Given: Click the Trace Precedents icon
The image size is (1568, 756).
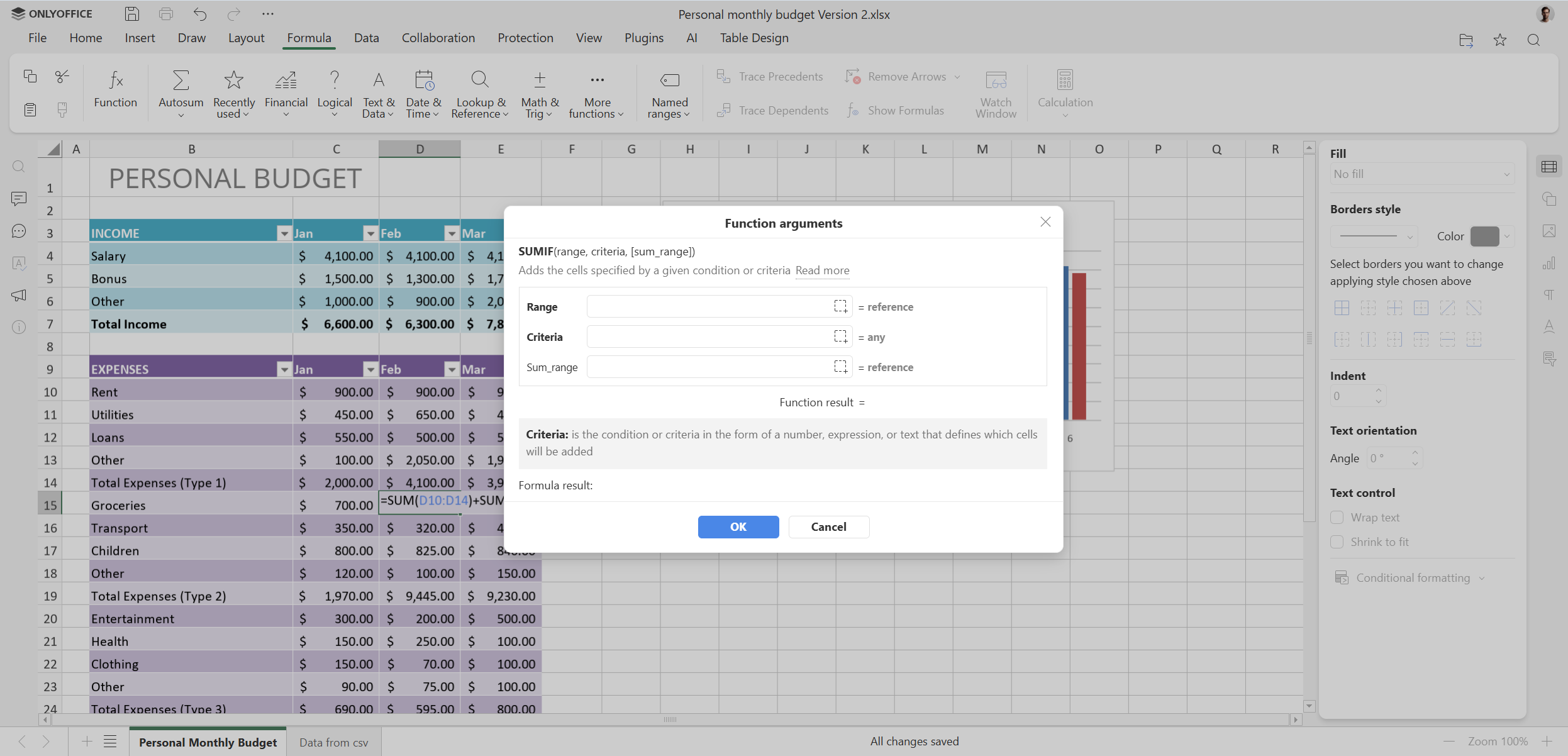Looking at the screenshot, I should click(724, 77).
